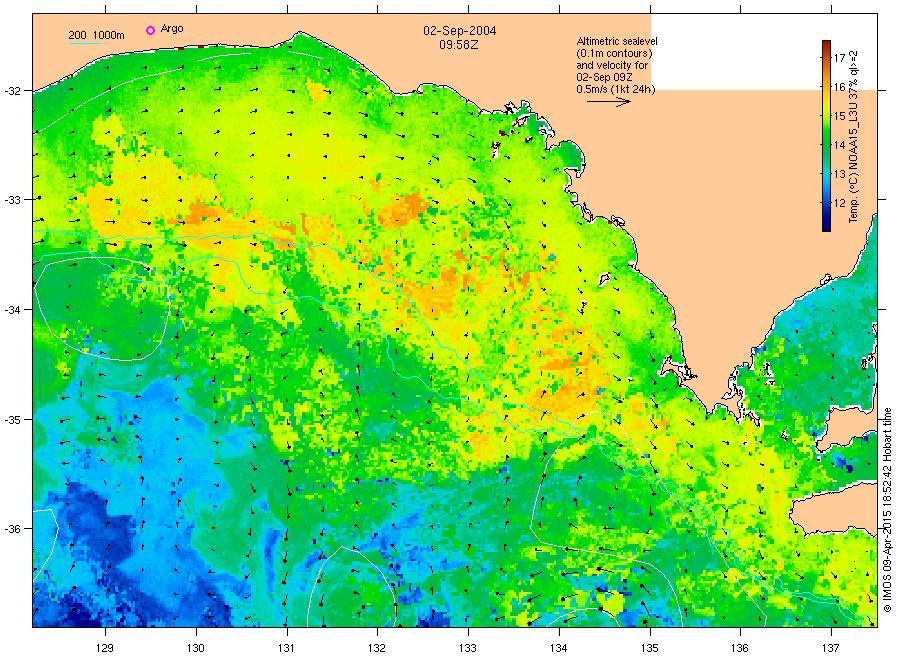900x660 pixels.
Task: Click the magenta Argo legend circle
Action: [x=150, y=30]
